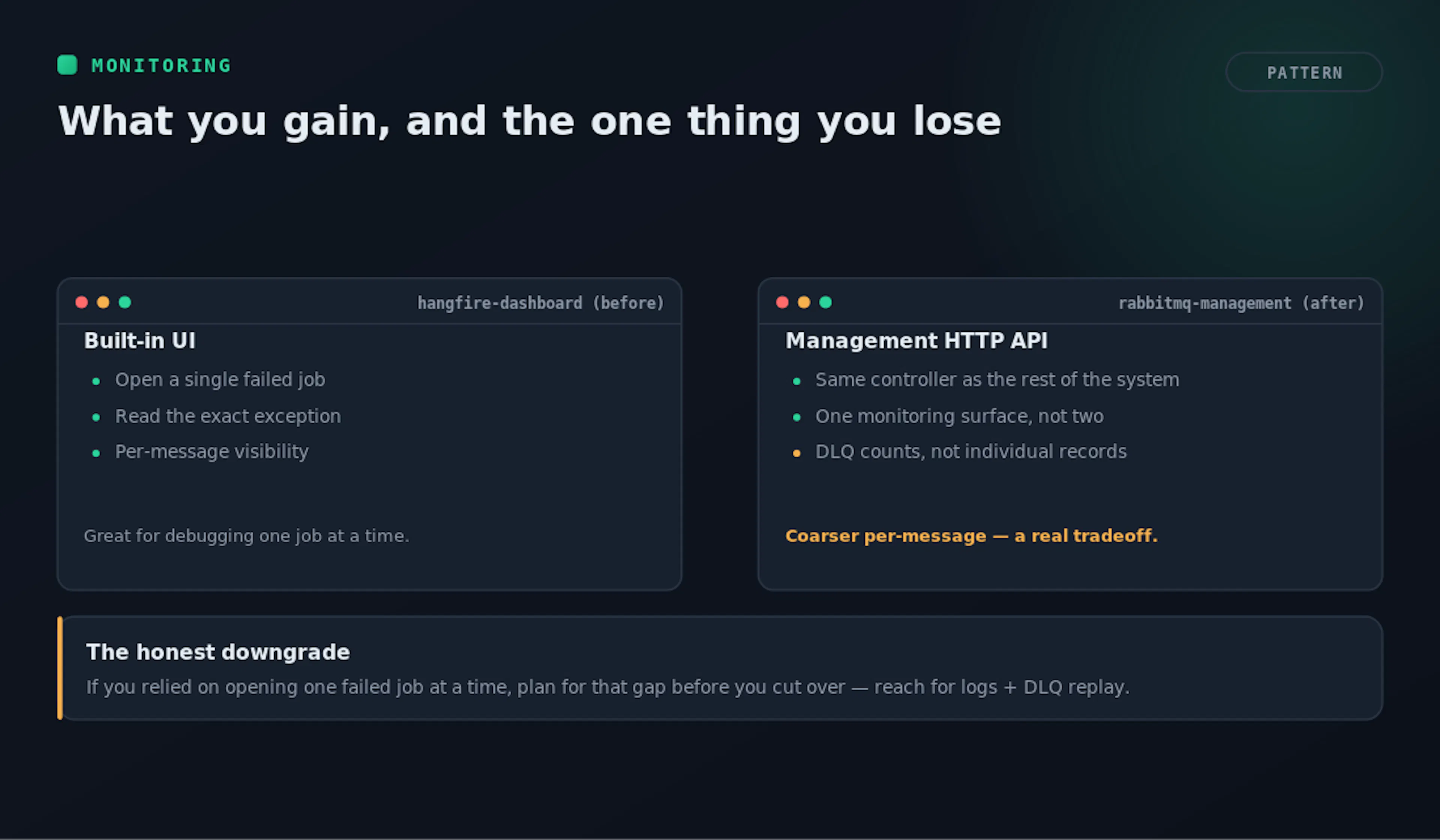Click red dot on hangfire-dashboard window
The width and height of the screenshot is (1440, 840).
click(82, 302)
